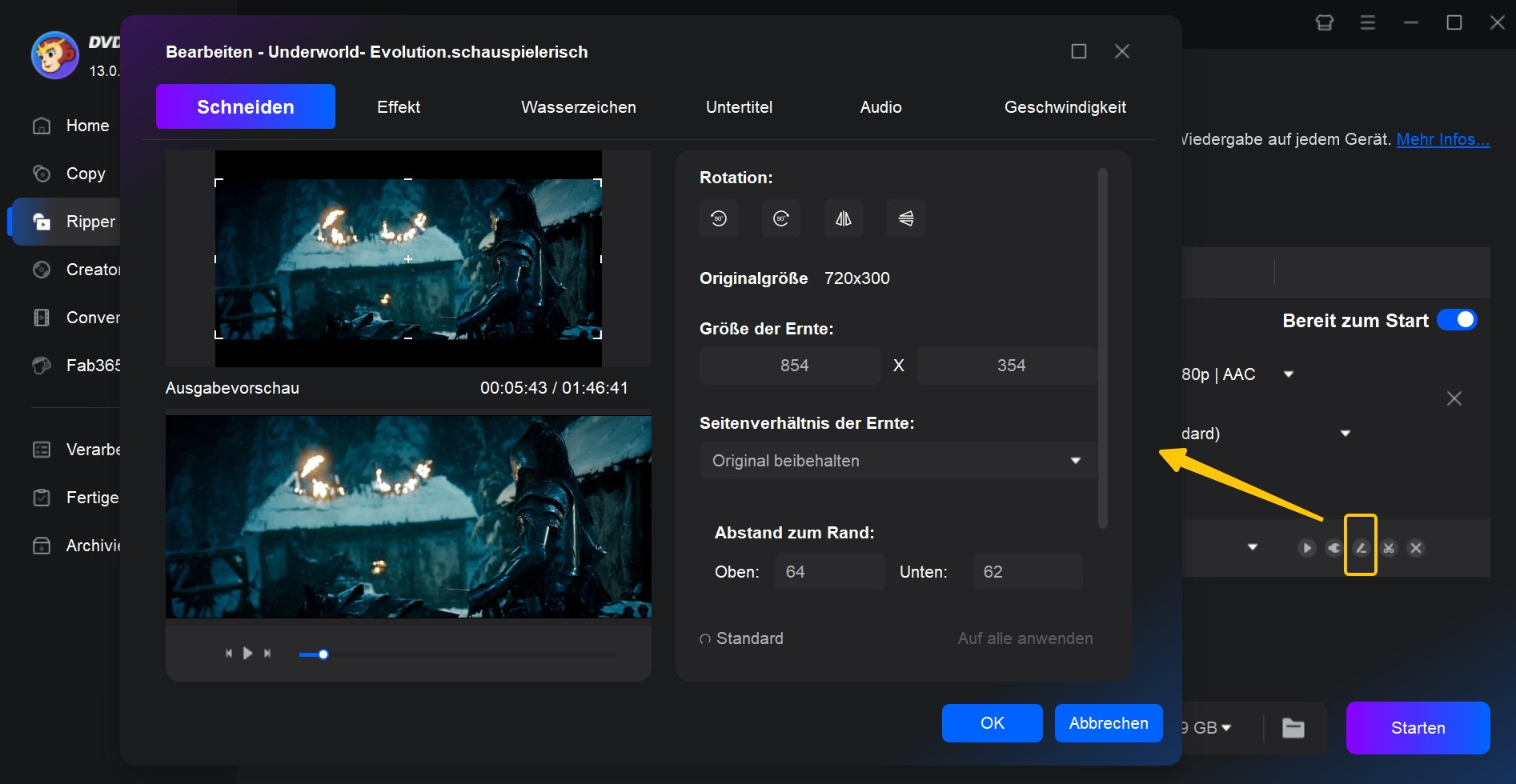Rotate video 90 degrees clockwise
The width and height of the screenshot is (1516, 784).
pos(781,218)
